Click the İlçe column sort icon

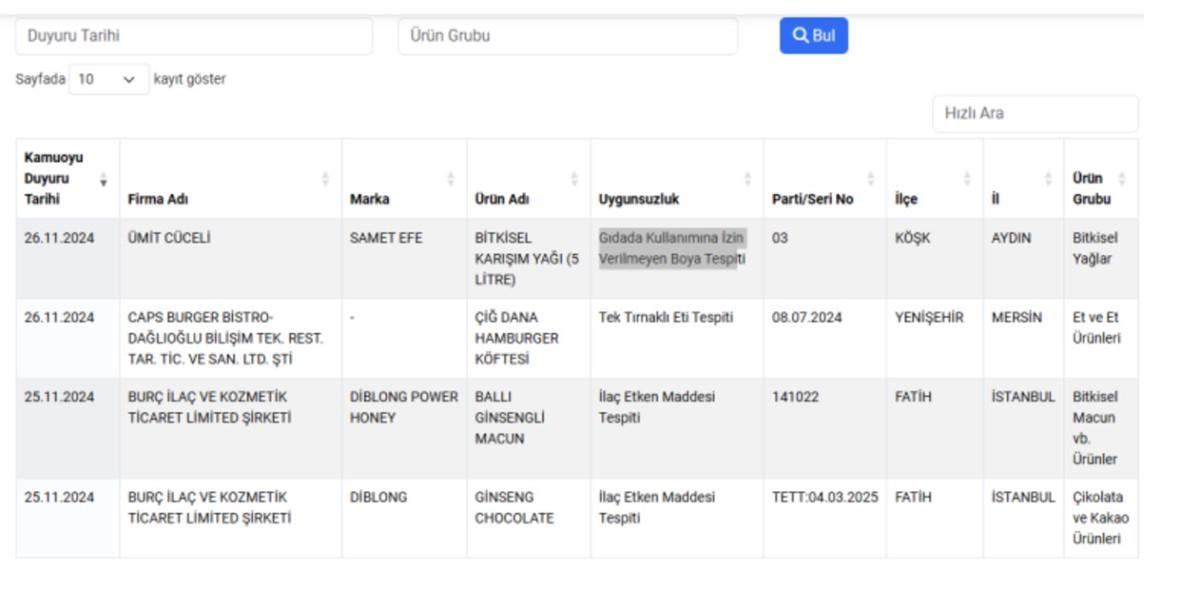966,179
